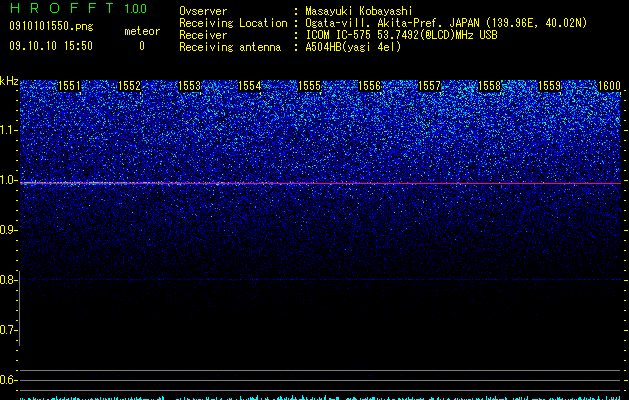Image resolution: width=629 pixels, height=400 pixels.
Task: Click the HROFFT title text
Action: pos(62,8)
